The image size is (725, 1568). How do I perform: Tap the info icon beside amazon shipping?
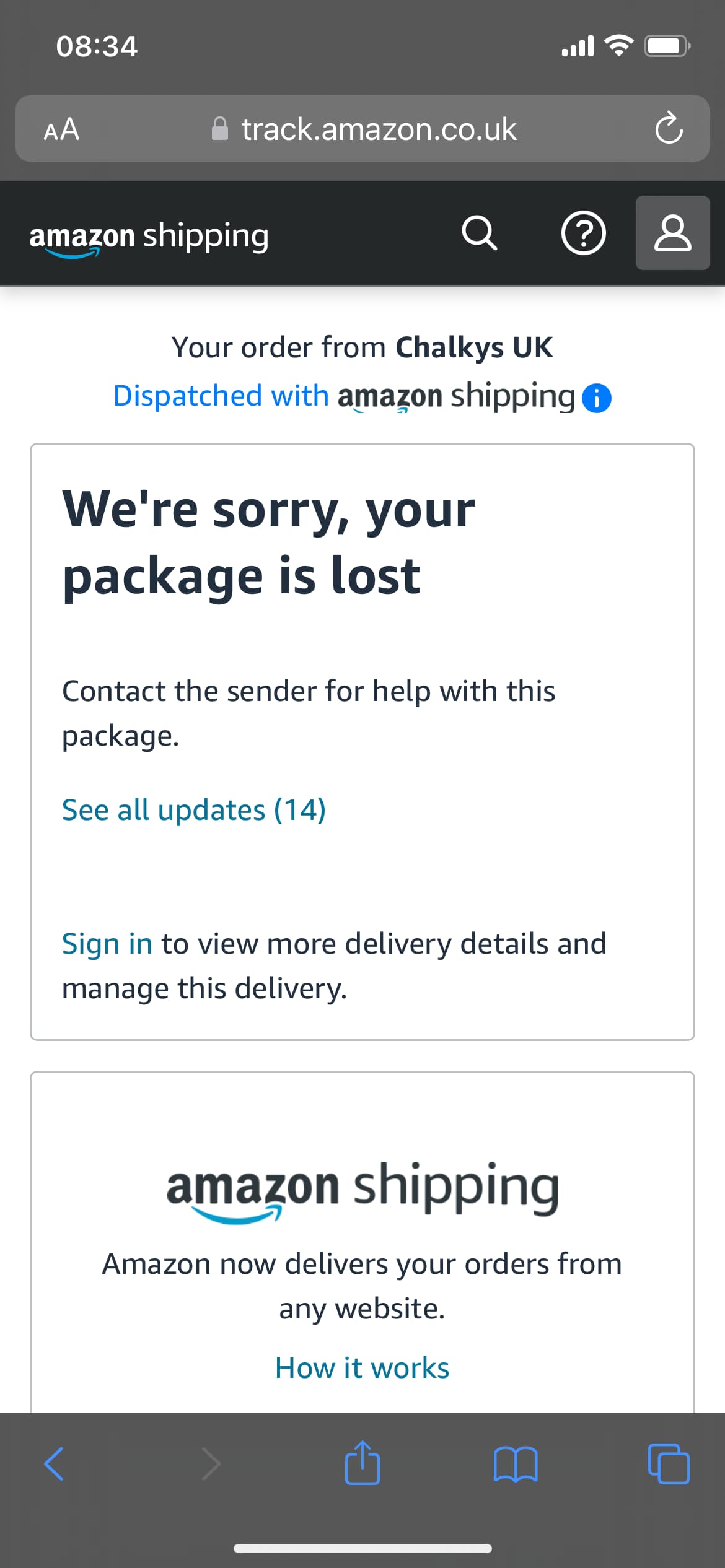597,398
